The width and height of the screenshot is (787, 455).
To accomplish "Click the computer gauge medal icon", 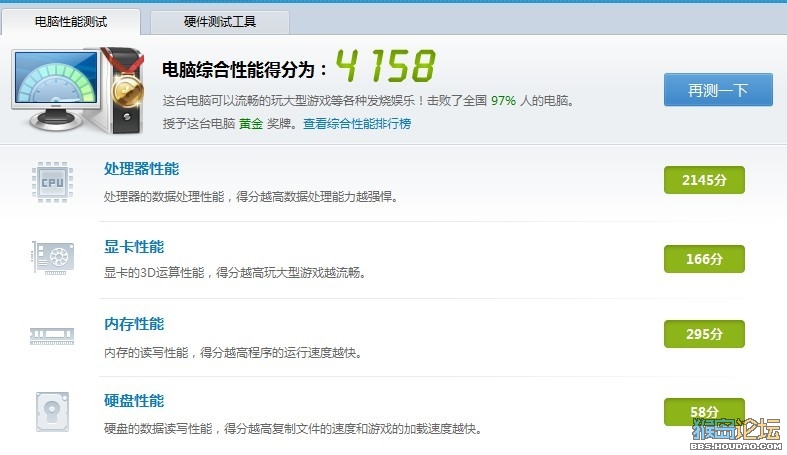I will click(x=78, y=90).
